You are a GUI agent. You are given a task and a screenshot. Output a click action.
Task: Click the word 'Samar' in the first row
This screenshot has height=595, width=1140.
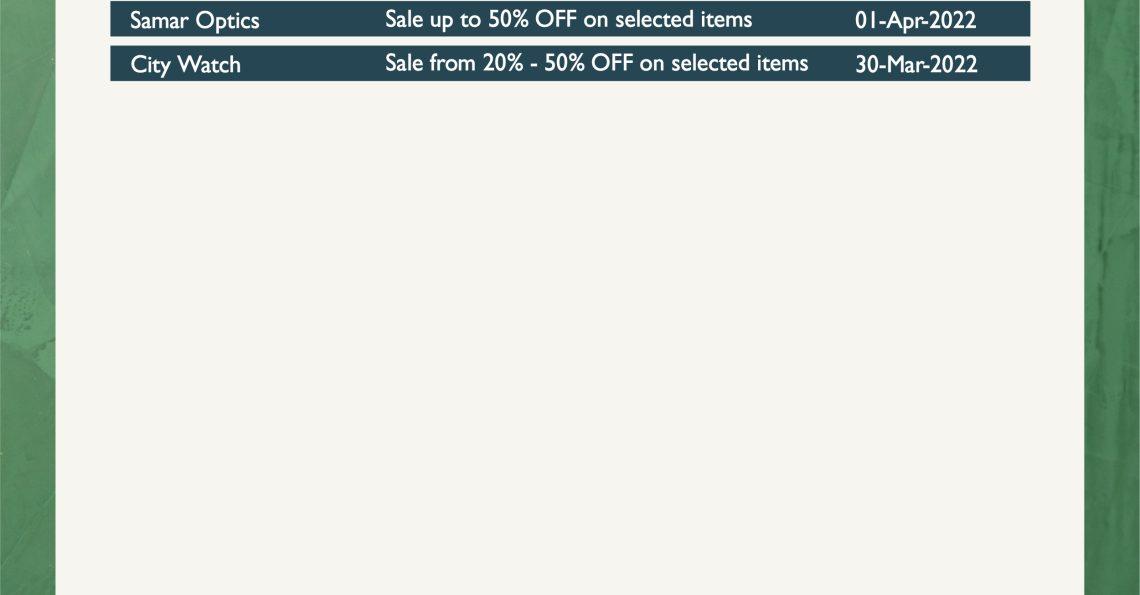click(x=159, y=20)
